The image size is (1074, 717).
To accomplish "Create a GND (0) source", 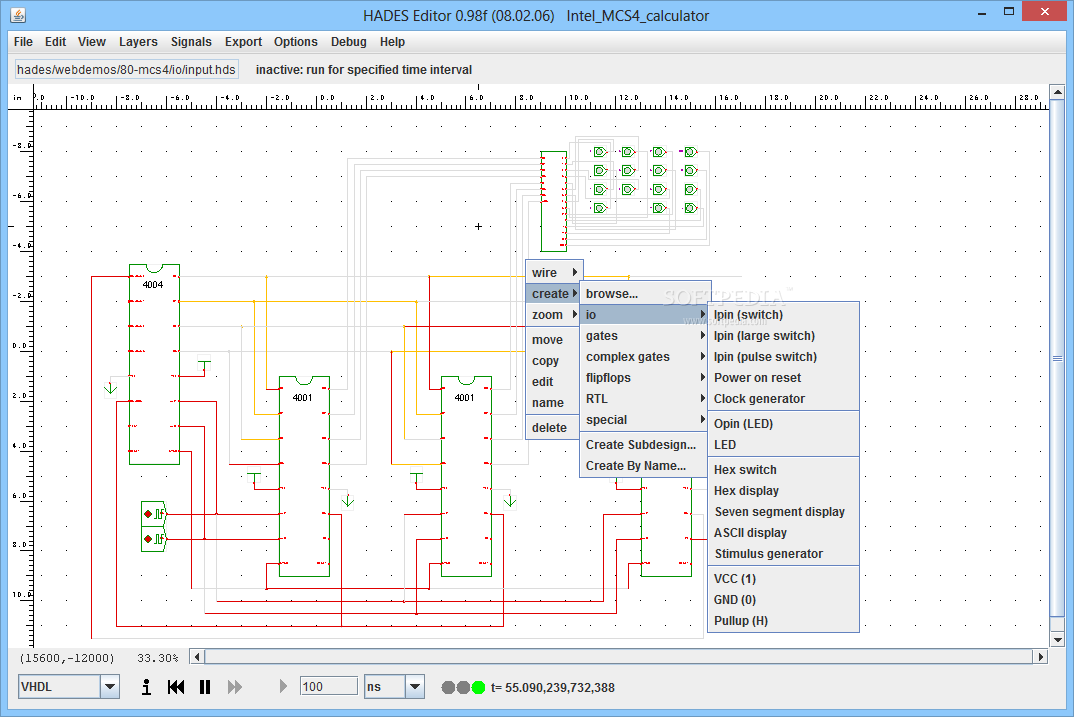I will (x=783, y=600).
